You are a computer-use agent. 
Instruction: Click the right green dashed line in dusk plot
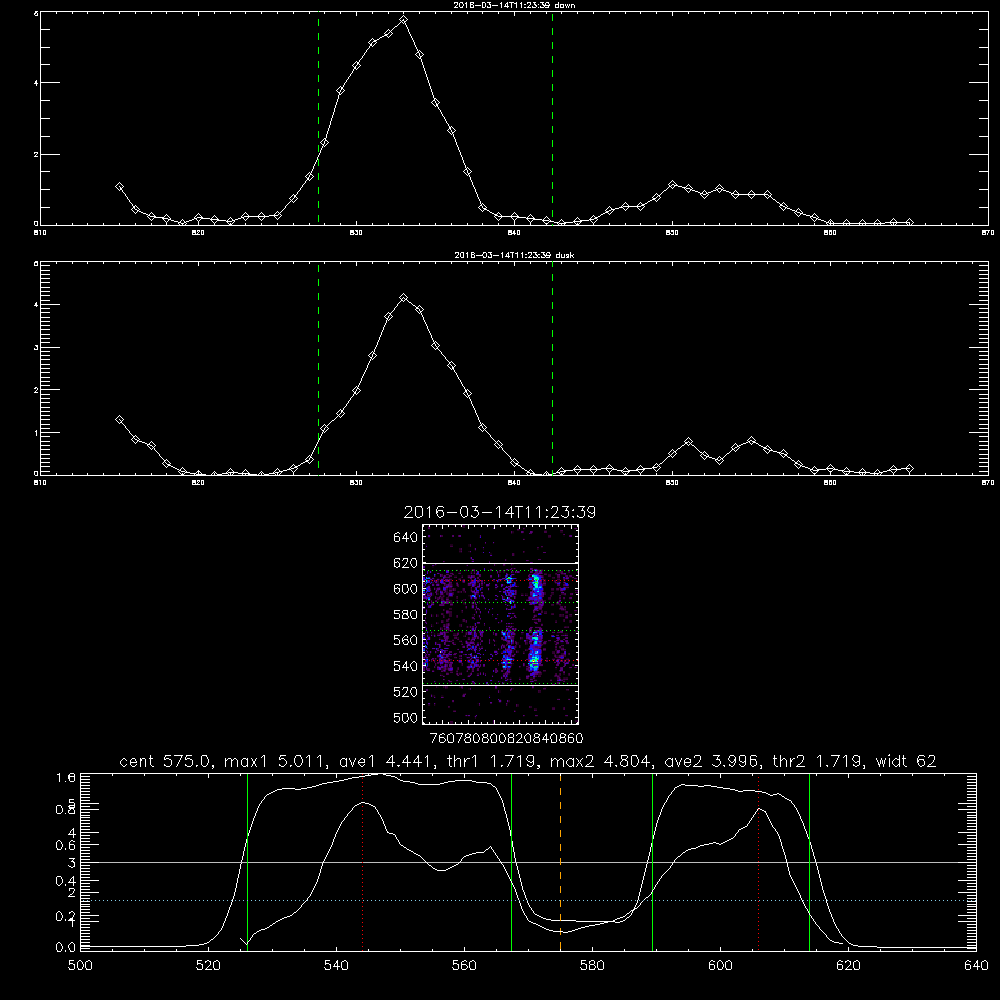click(x=552, y=368)
